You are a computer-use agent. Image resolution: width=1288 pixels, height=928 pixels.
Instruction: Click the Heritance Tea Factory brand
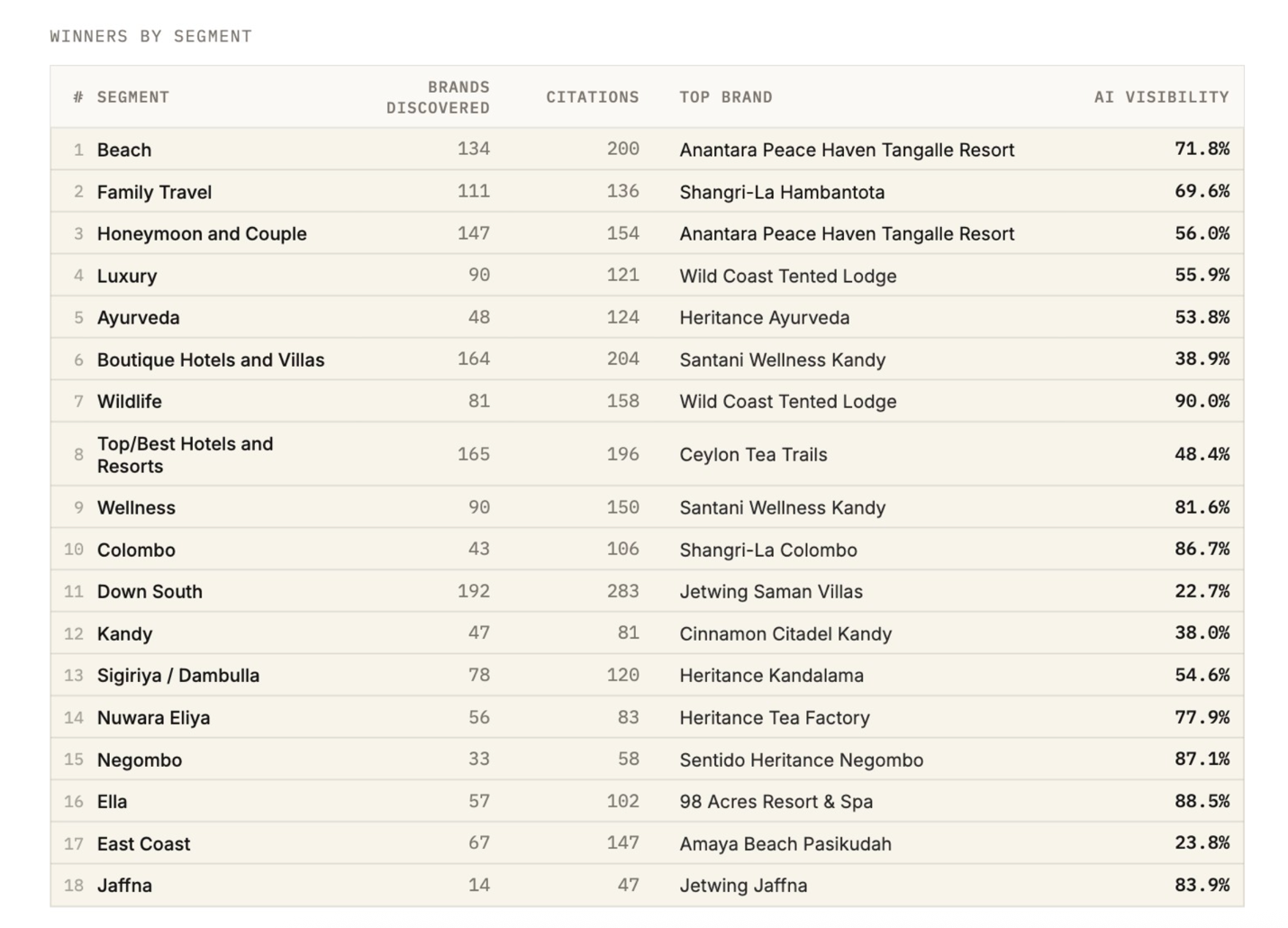click(x=775, y=717)
